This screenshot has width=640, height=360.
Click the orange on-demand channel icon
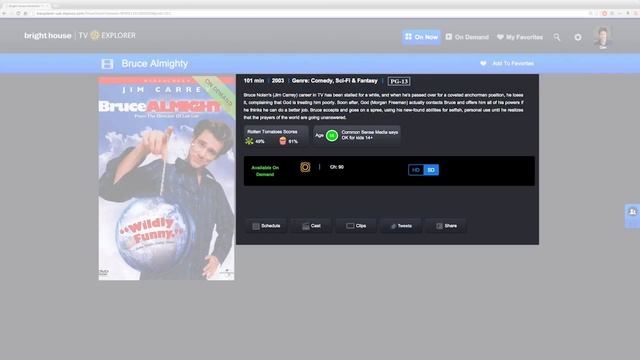pyautogui.click(x=305, y=167)
